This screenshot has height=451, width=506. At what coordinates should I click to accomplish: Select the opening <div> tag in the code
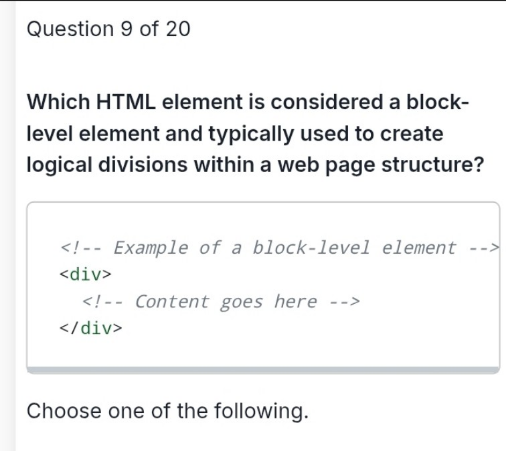click(x=85, y=275)
